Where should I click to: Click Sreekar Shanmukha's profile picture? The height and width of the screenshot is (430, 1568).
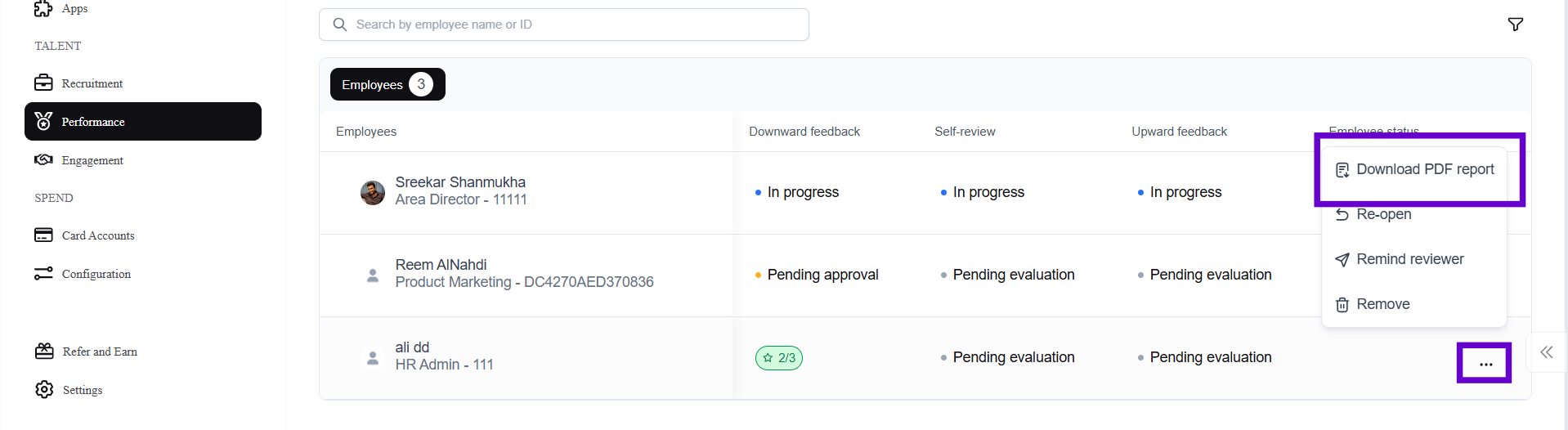[373, 193]
